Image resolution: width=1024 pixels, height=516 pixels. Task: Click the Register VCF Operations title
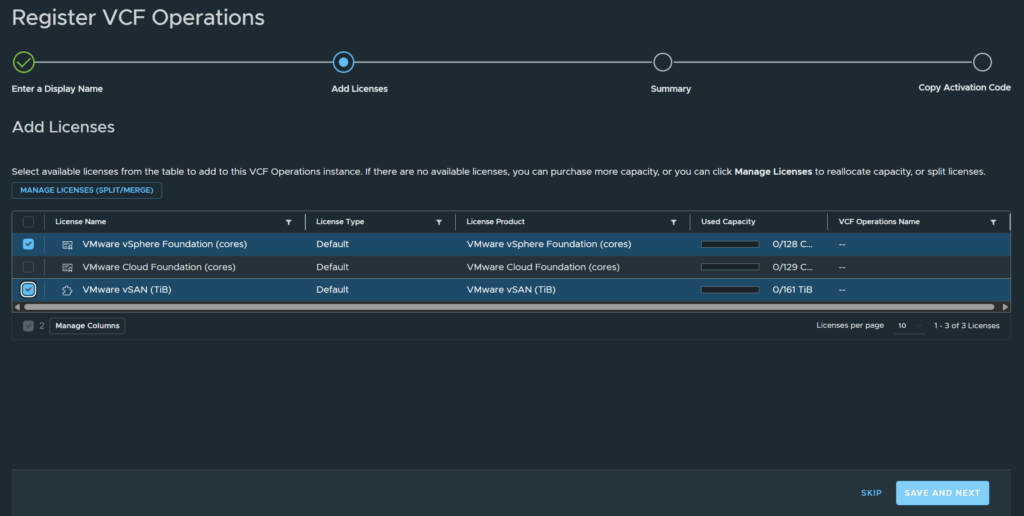138,18
